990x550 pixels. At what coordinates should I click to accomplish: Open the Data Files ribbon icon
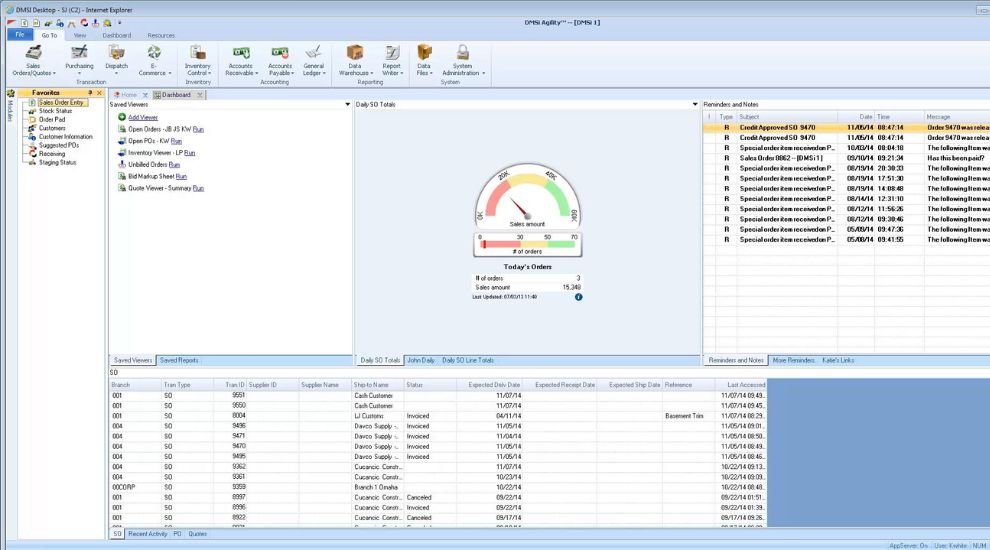(x=424, y=60)
